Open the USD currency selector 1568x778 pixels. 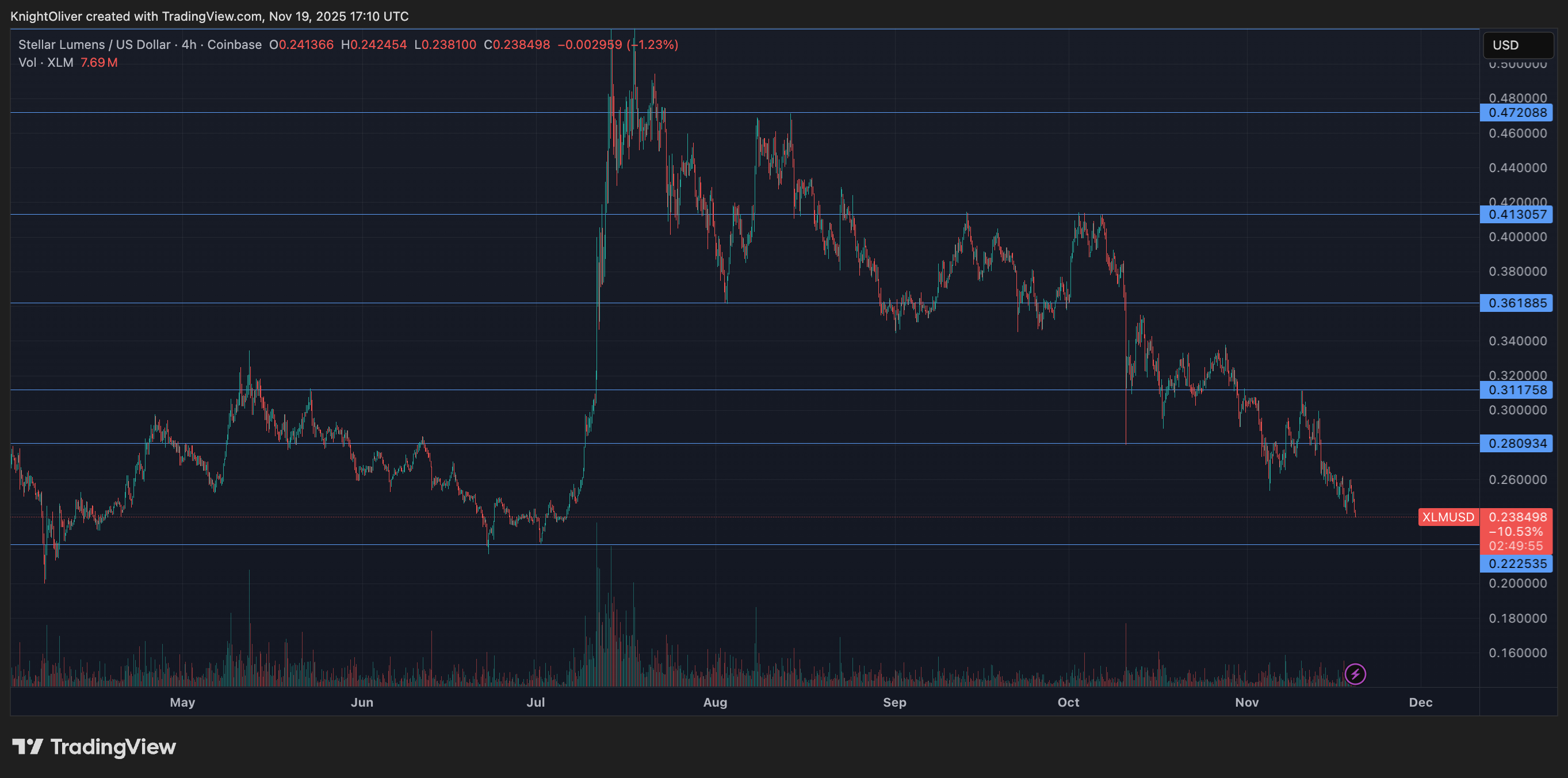[x=1517, y=45]
